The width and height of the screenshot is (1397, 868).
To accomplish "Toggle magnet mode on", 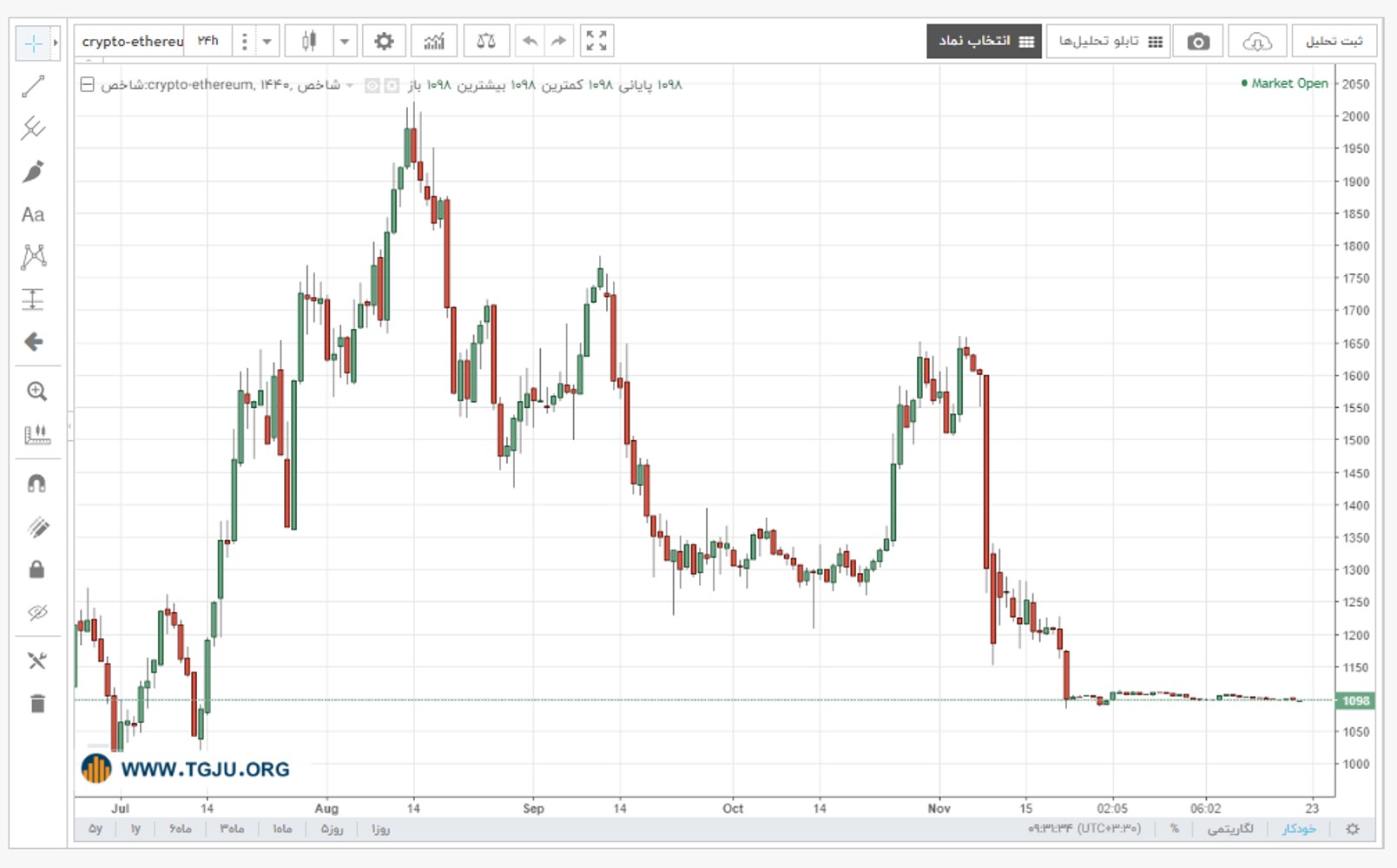I will (x=36, y=483).
